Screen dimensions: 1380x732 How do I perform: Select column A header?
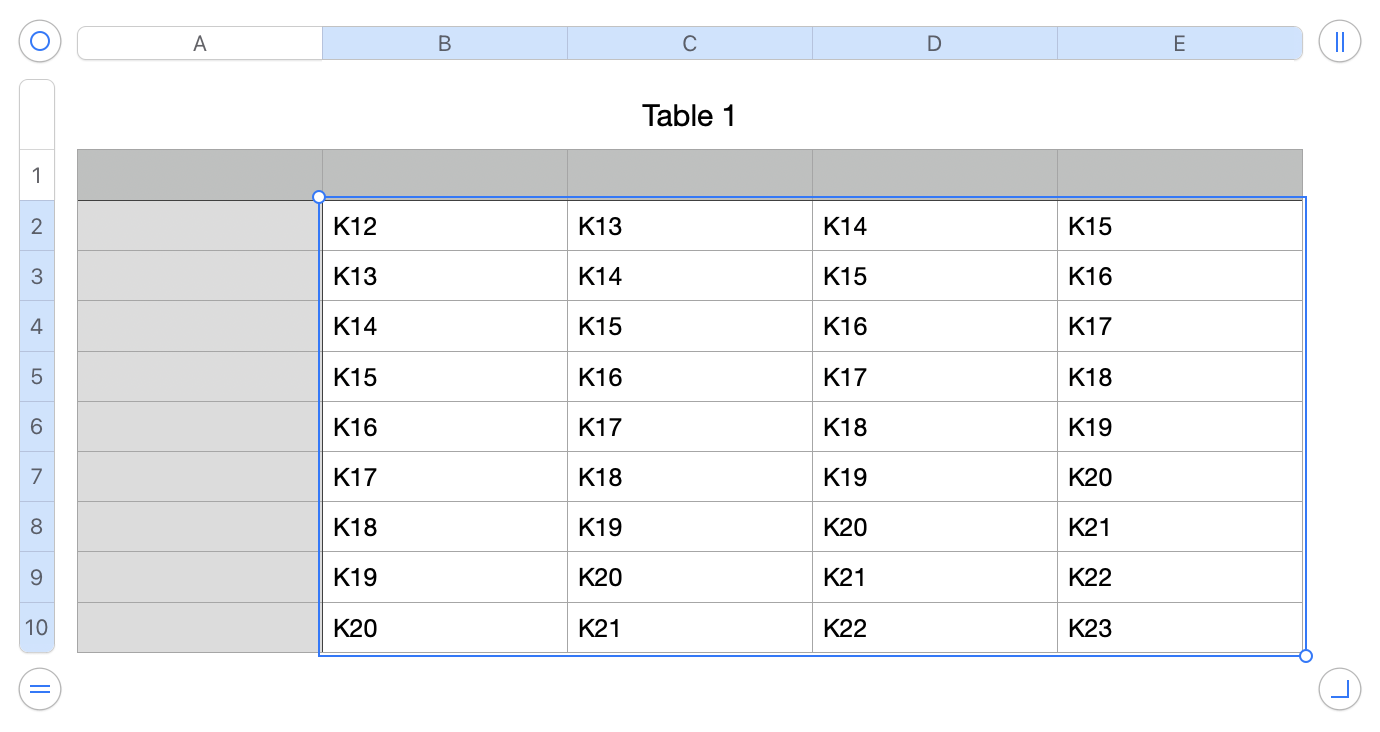click(x=200, y=44)
